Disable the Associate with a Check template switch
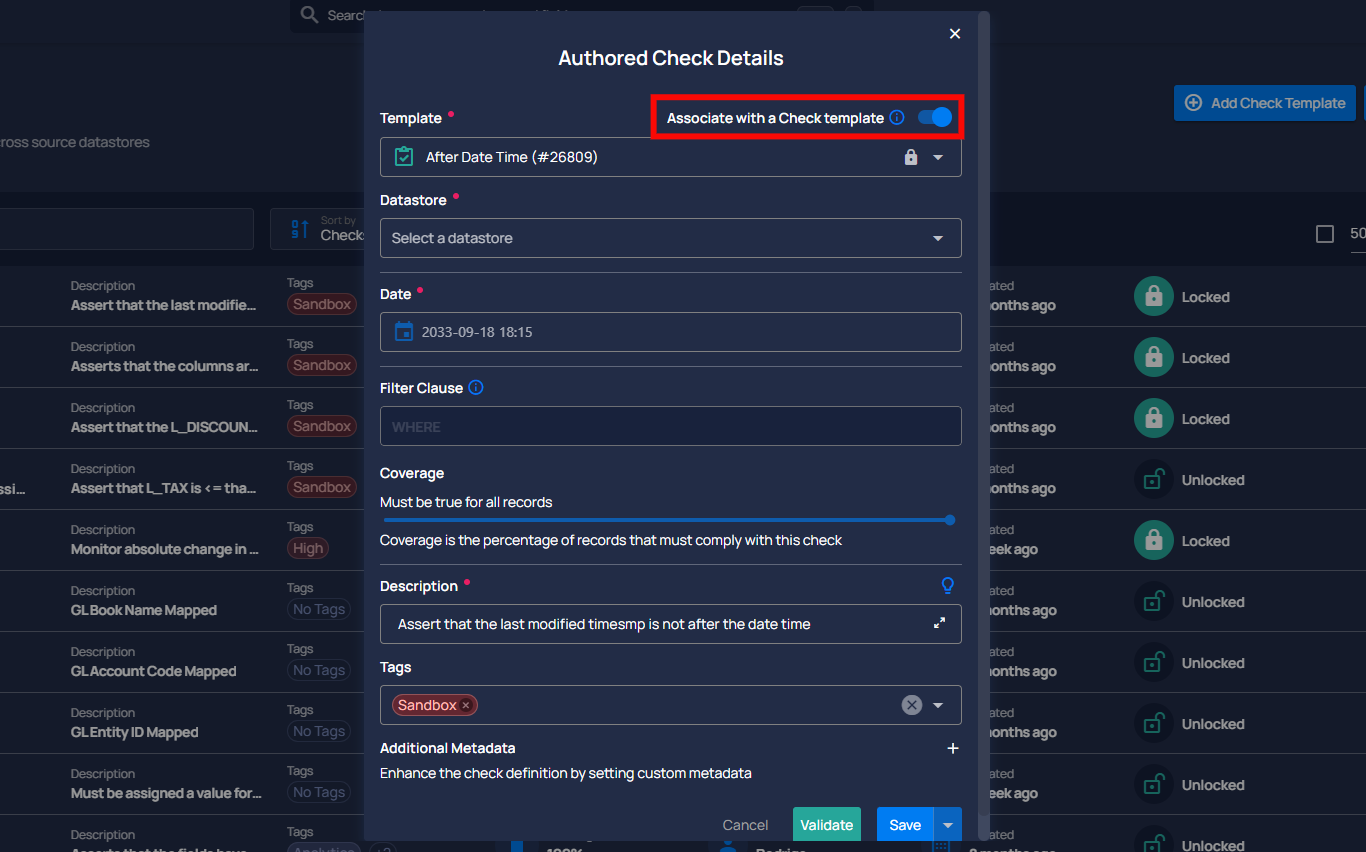 pyautogui.click(x=935, y=117)
